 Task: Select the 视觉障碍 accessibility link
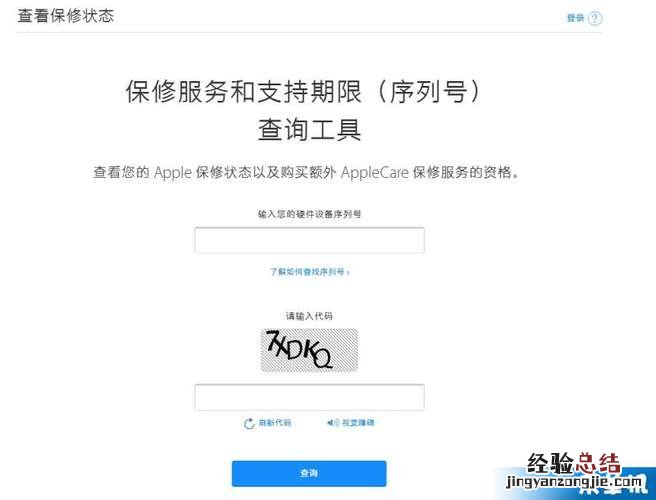(358, 423)
